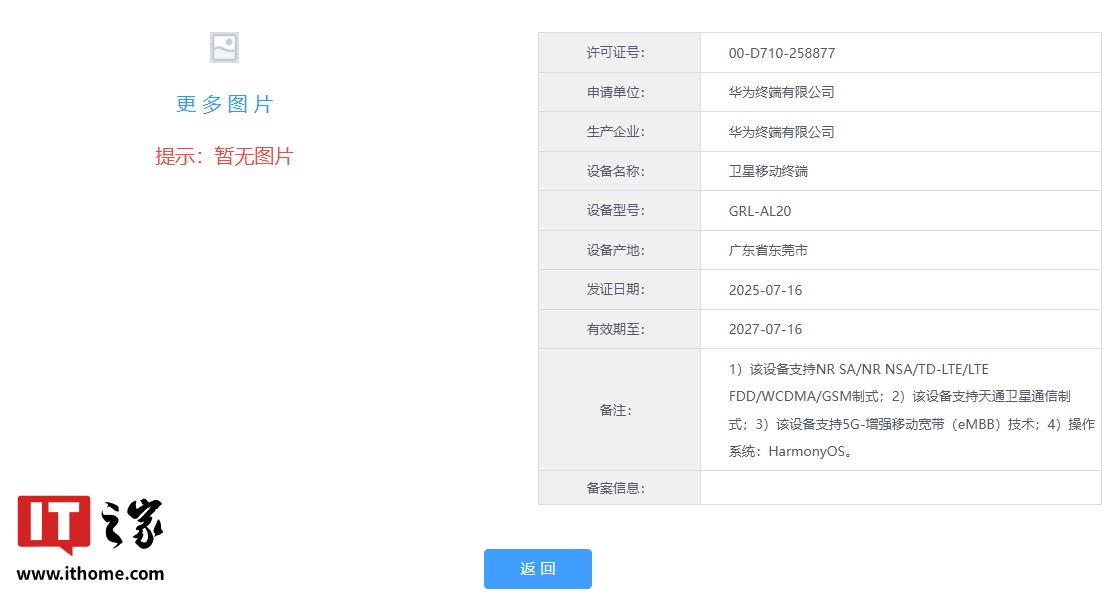Click the empty 备案信息 value field
This screenshot has height=596, width=1116.
click(900, 488)
